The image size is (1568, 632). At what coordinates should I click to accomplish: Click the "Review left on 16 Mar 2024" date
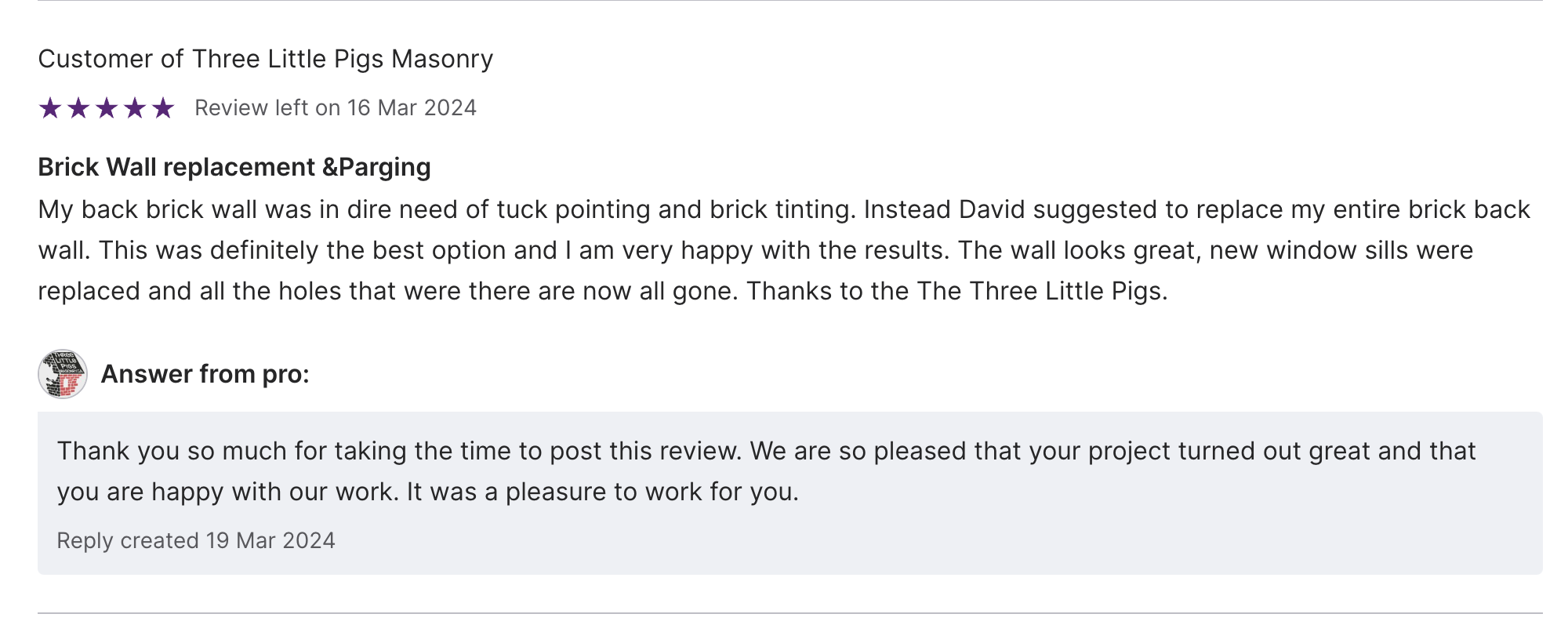tap(336, 108)
